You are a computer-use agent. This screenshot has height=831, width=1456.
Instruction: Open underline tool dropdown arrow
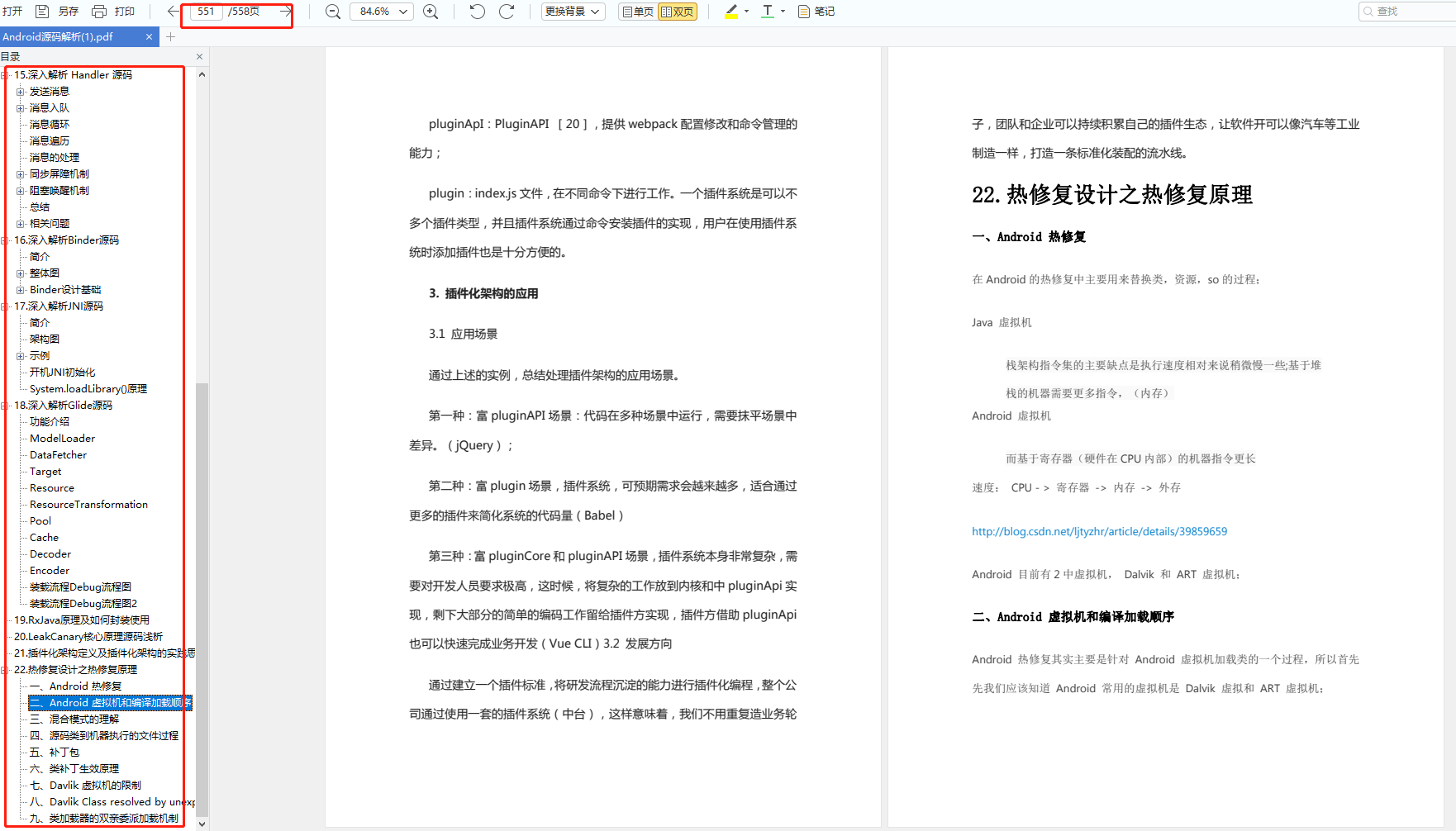pyautogui.click(x=783, y=12)
